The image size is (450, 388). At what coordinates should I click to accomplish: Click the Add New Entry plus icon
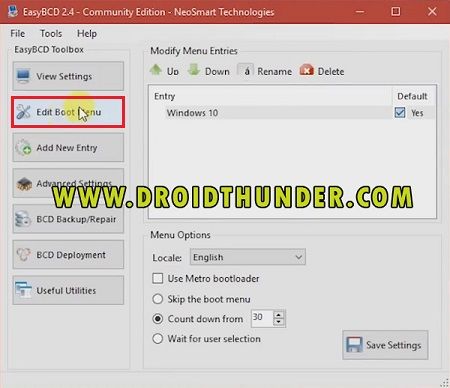(23, 148)
